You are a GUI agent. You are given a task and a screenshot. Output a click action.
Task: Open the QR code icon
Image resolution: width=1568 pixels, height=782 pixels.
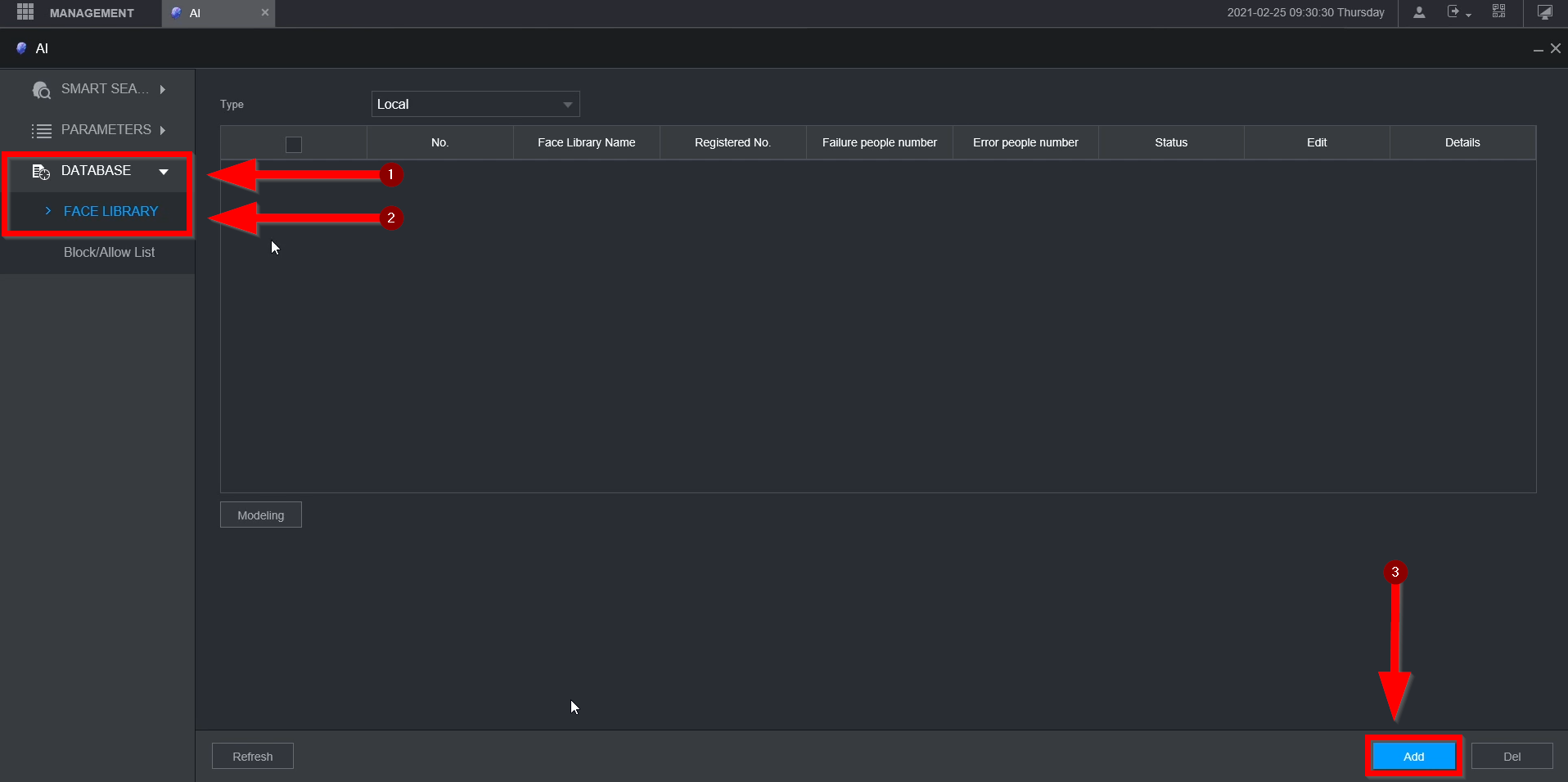coord(1499,11)
